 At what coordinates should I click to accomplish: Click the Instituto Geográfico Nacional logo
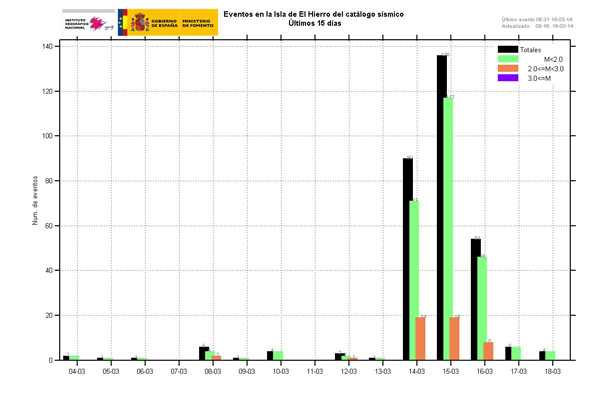point(88,23)
